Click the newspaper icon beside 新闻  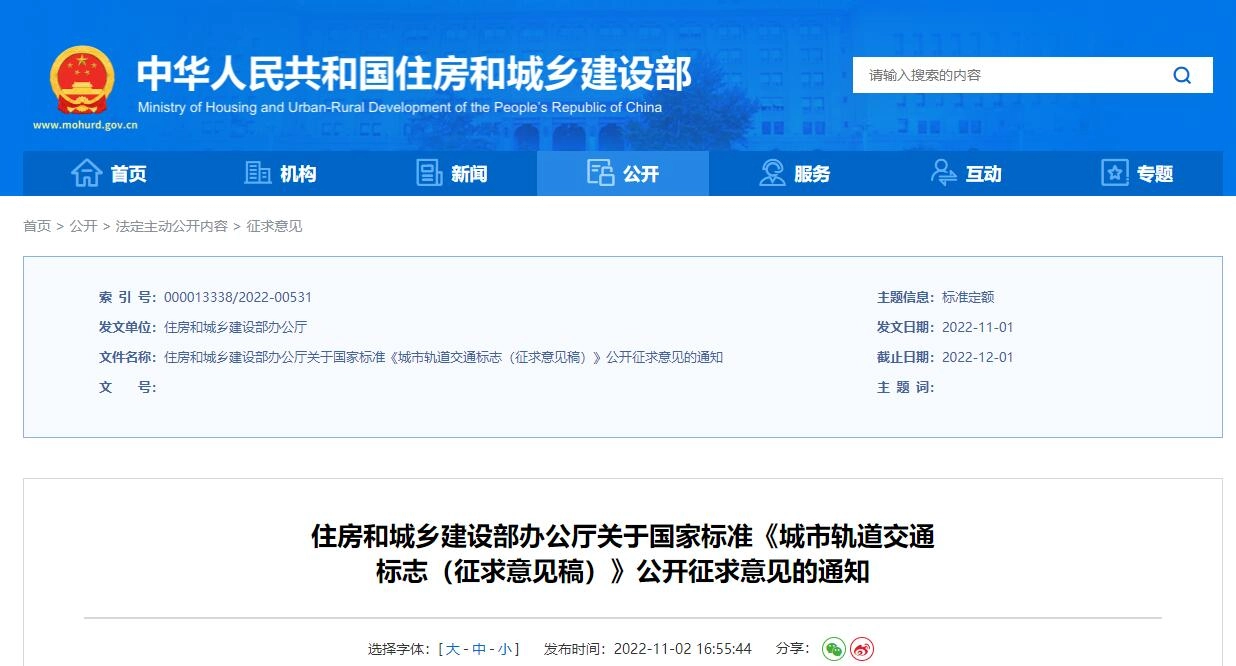click(427, 172)
